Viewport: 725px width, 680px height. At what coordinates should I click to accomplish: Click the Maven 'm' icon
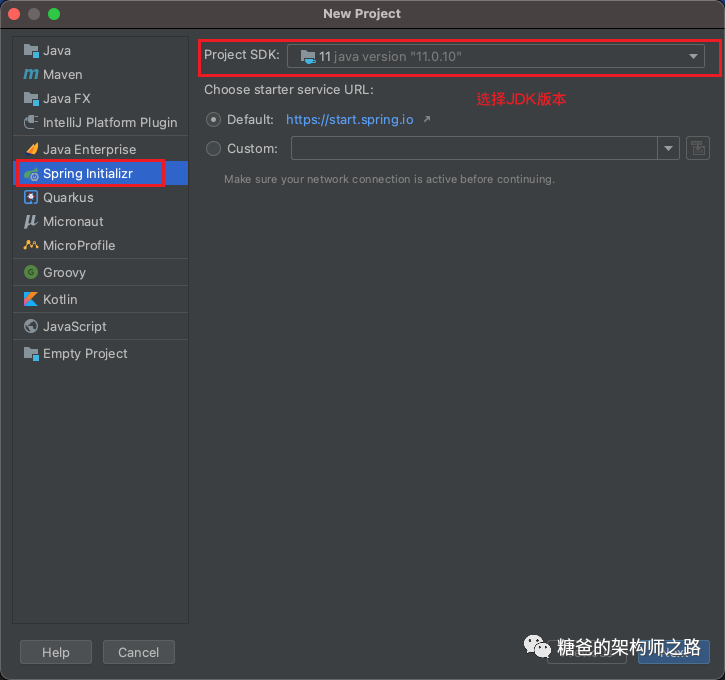click(x=31, y=74)
